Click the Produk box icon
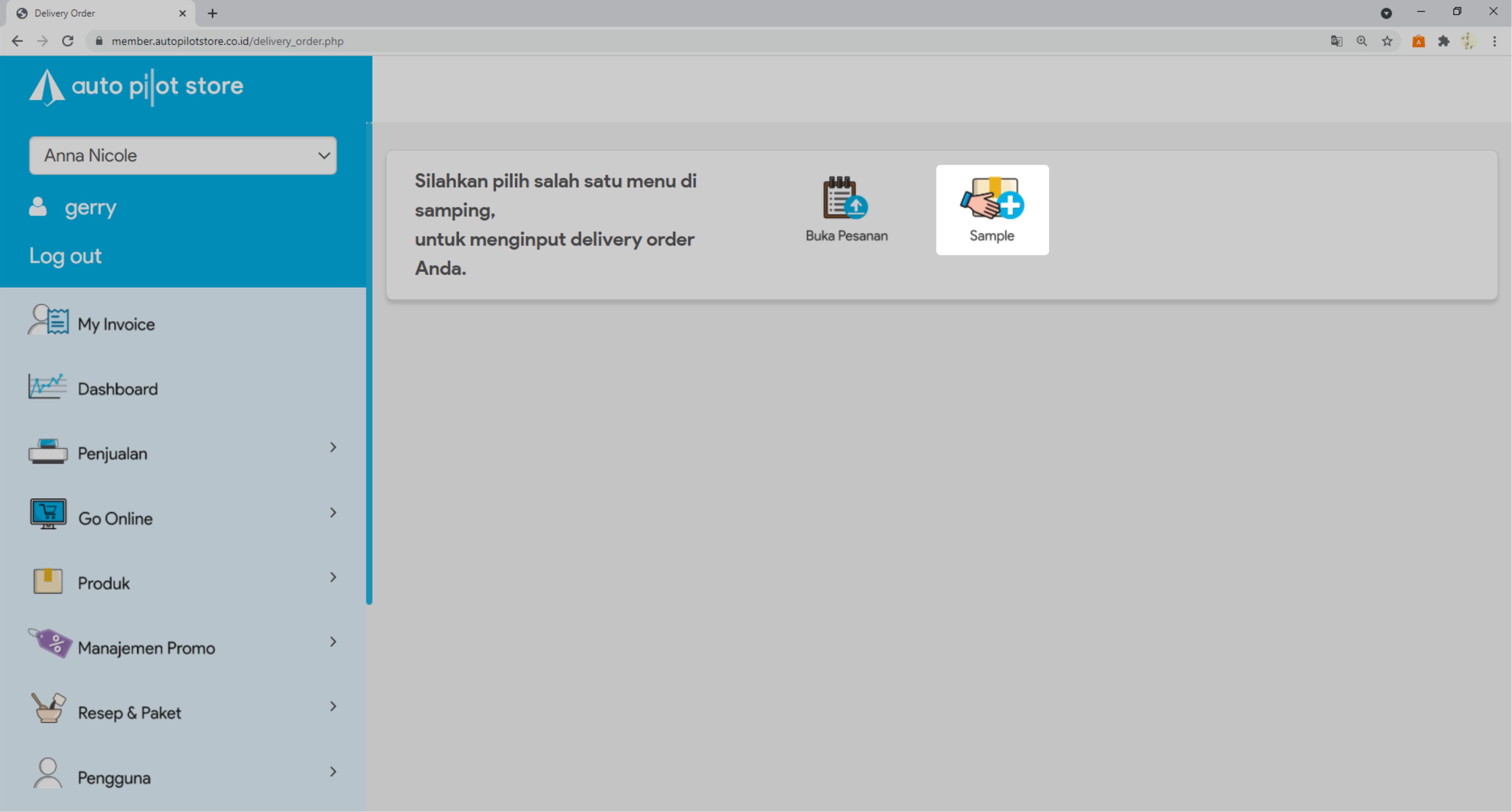The height and width of the screenshot is (812, 1512). click(48, 581)
